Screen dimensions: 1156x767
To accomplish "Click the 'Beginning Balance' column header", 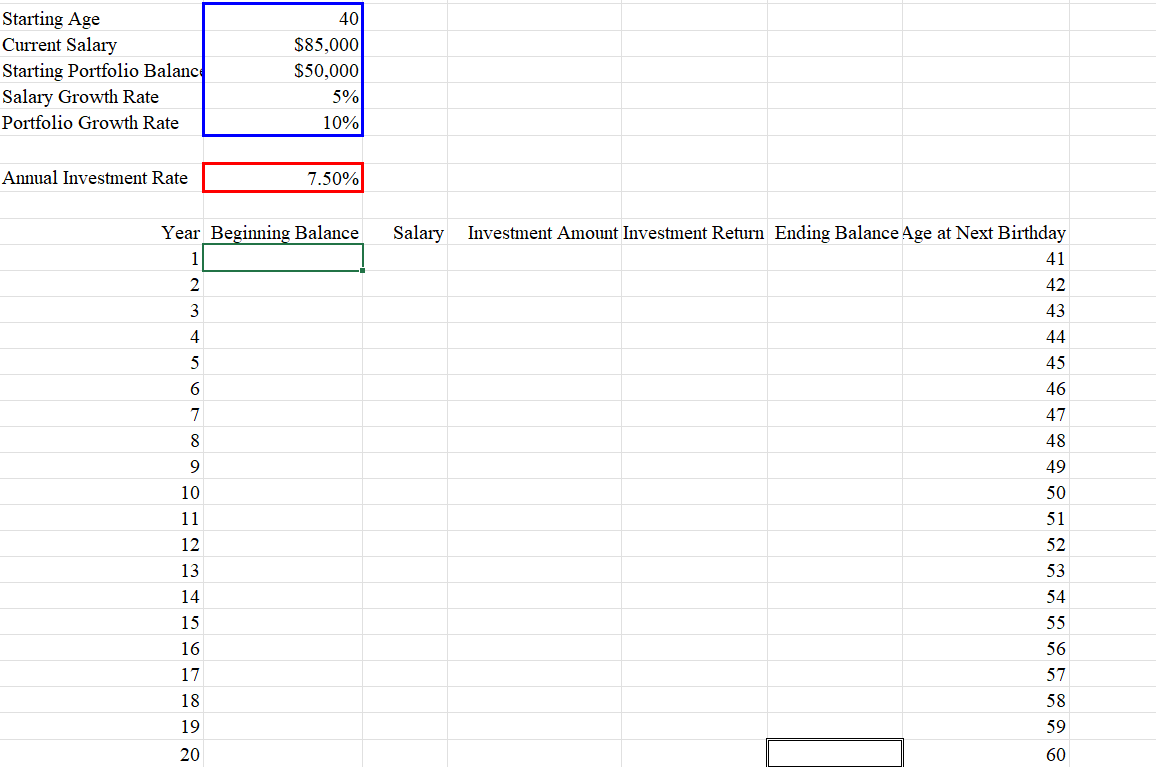I will [x=284, y=232].
